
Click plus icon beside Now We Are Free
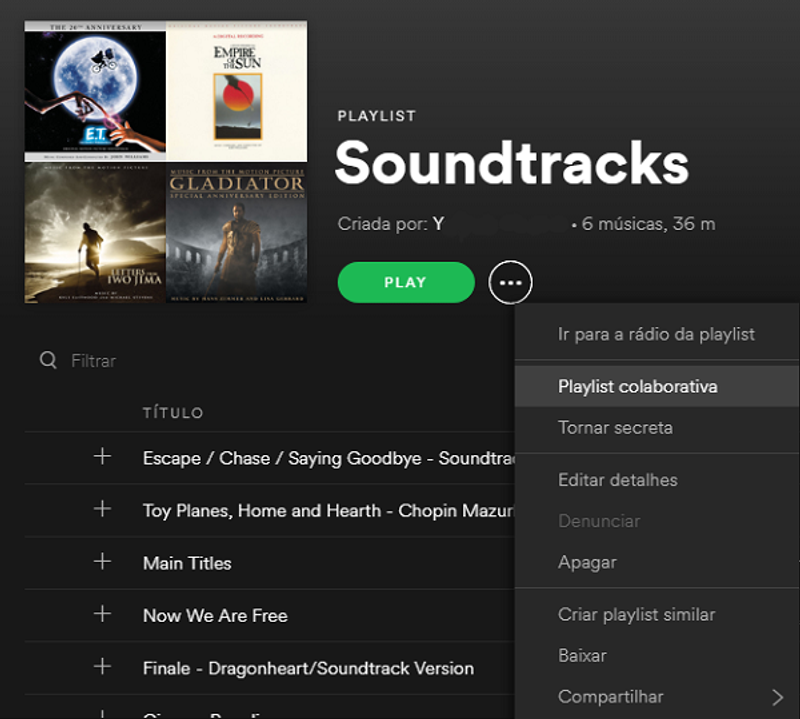(102, 614)
